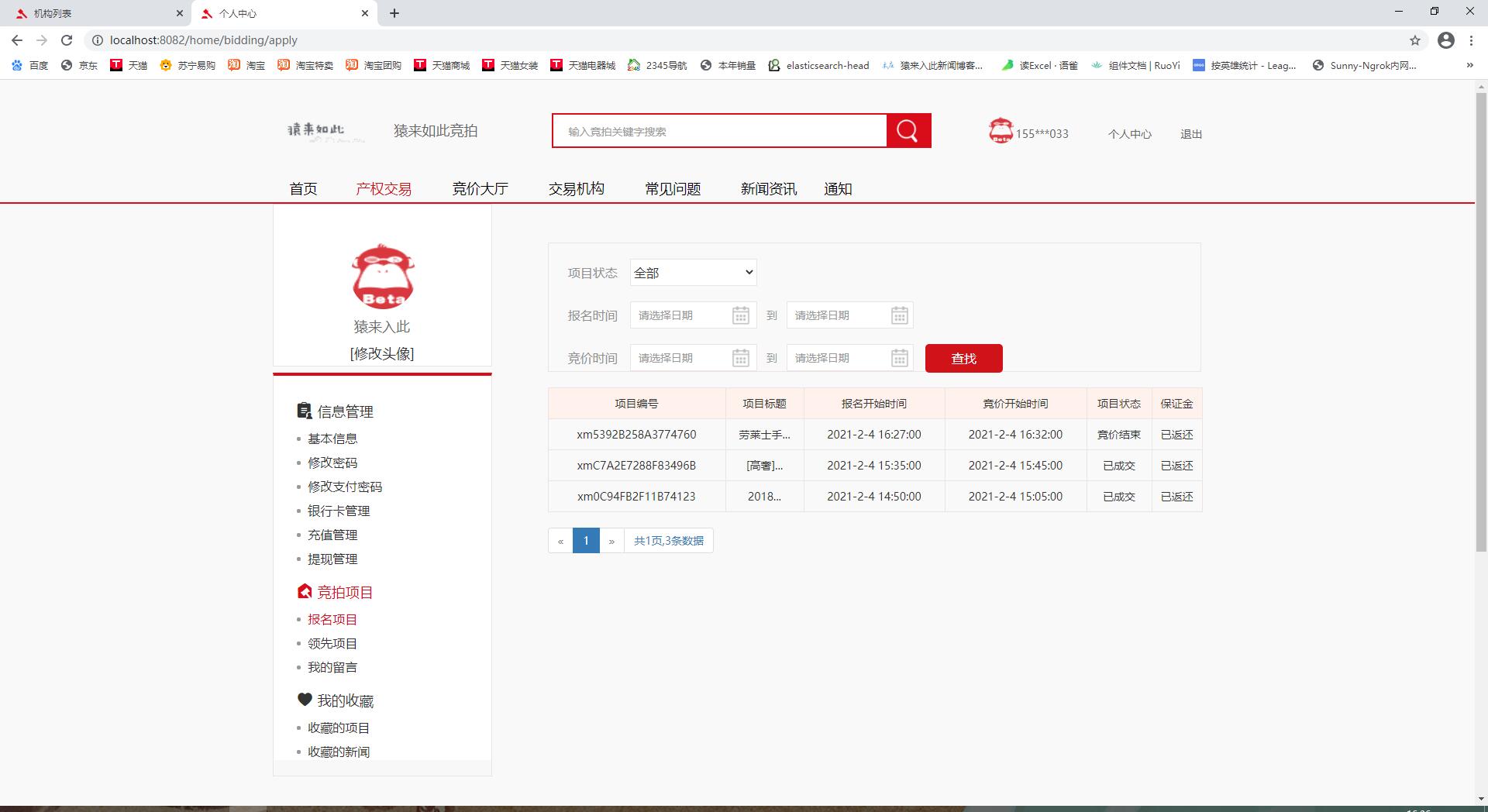Focus the 输入竞拍关键字搜索 search field
Image resolution: width=1488 pixels, height=812 pixels.
point(719,131)
